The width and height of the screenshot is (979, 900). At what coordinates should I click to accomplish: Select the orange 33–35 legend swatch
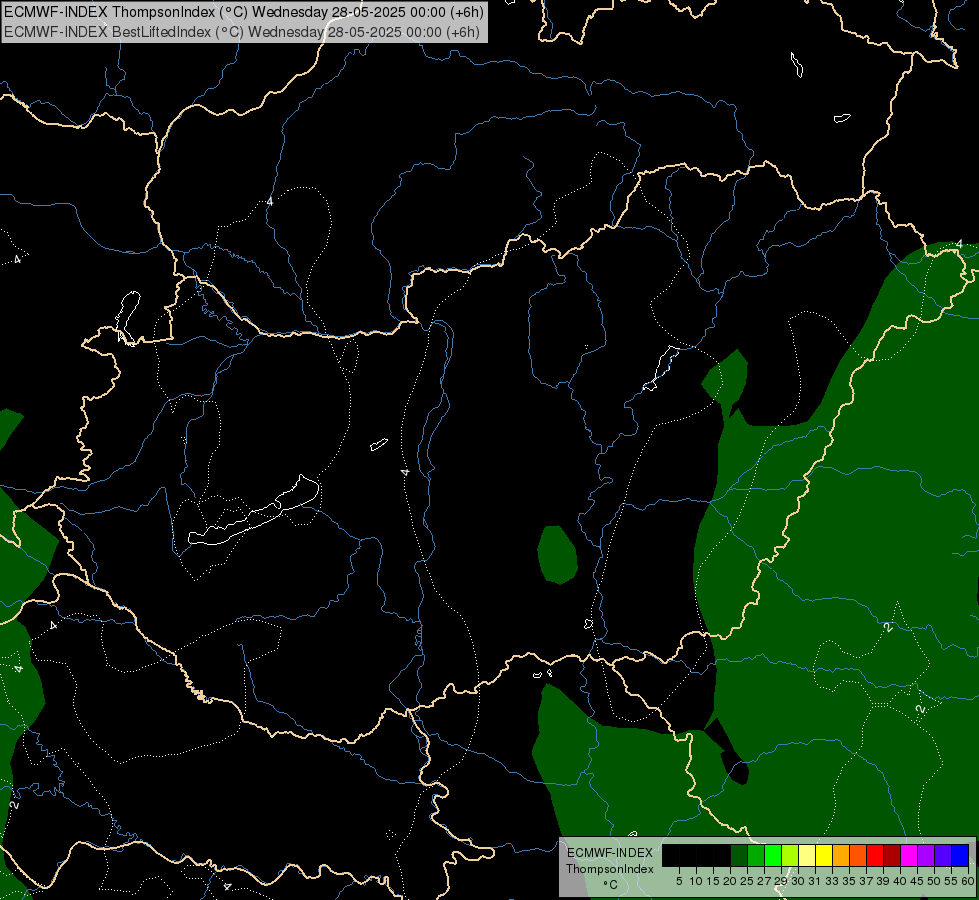841,855
